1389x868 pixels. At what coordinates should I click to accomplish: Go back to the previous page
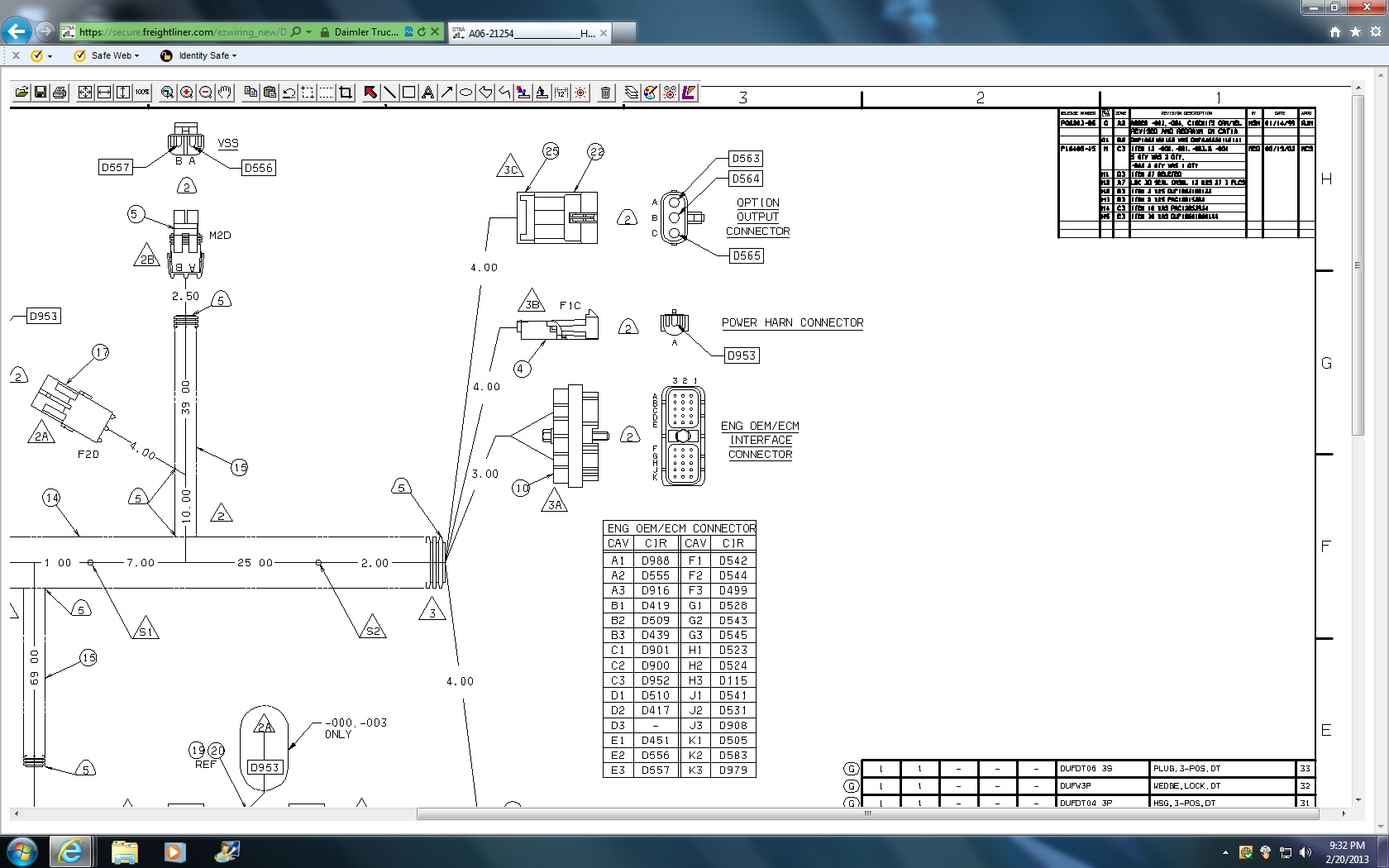[x=16, y=31]
